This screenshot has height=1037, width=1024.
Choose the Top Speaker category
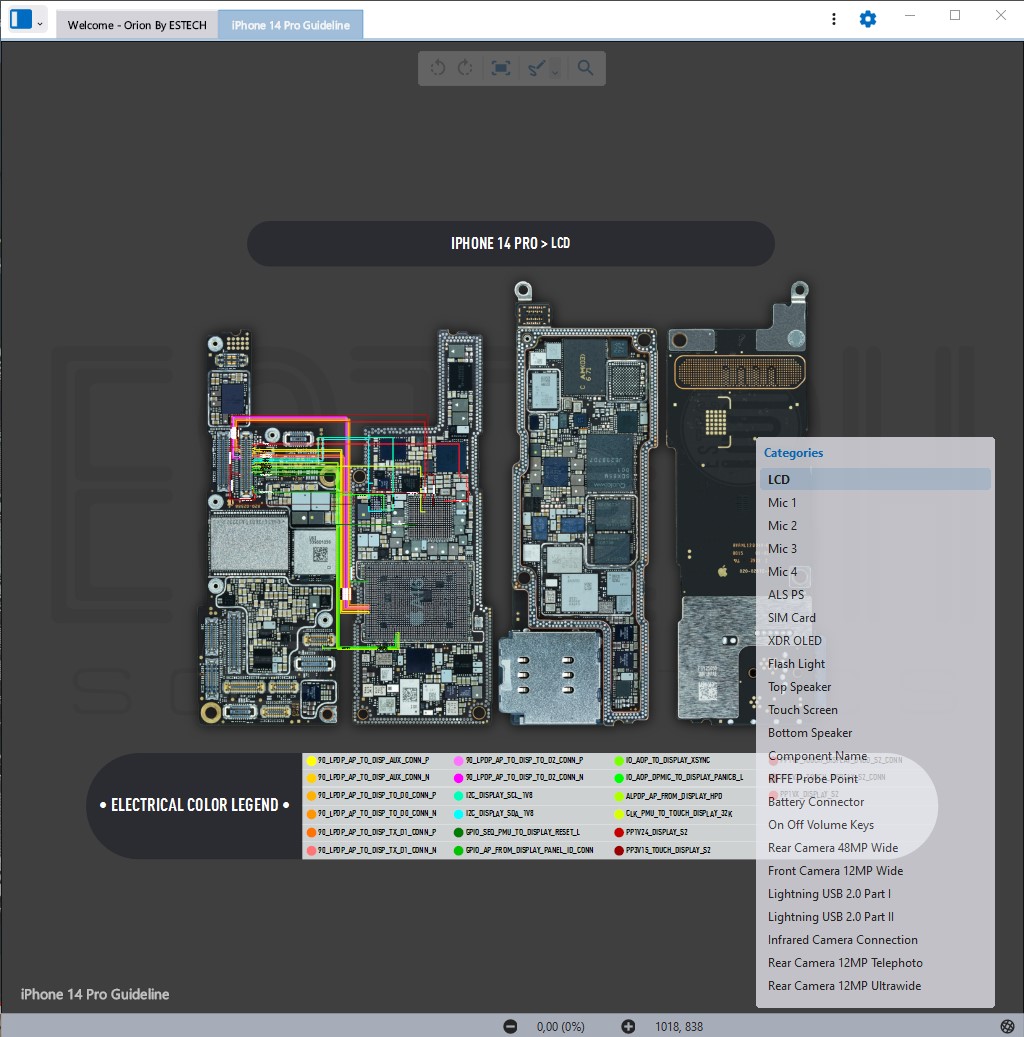875,686
